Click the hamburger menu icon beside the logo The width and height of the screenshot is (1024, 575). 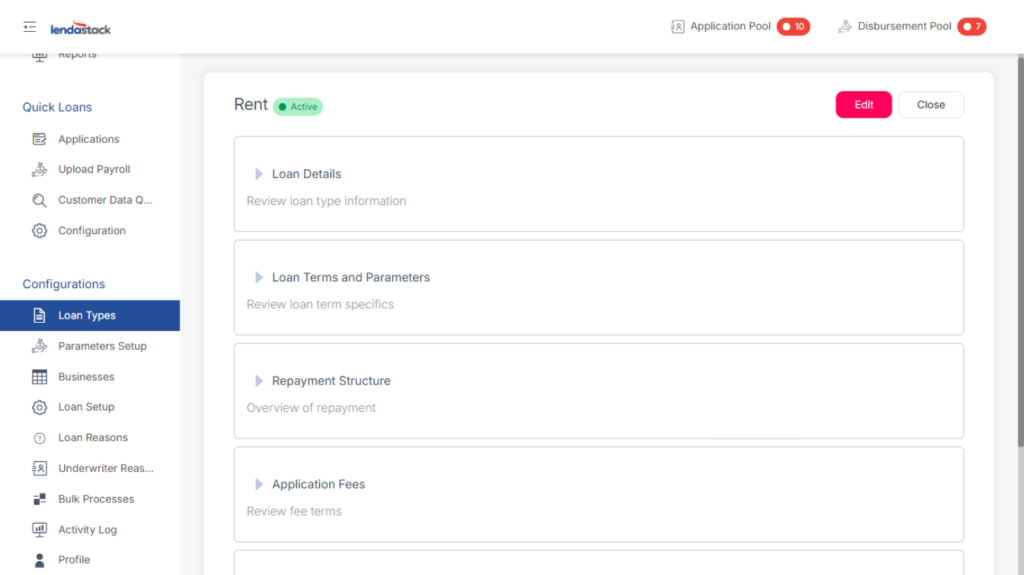pos(29,27)
